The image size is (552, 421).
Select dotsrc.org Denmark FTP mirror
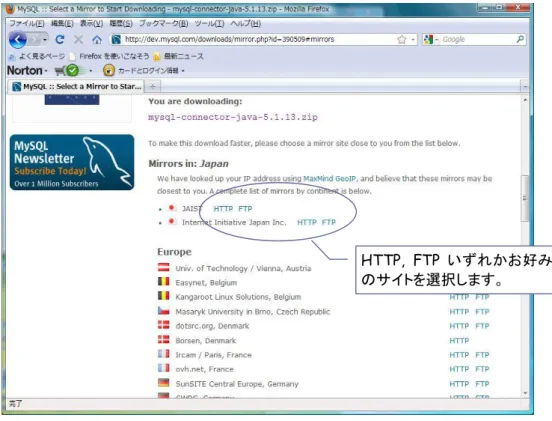pos(482,326)
